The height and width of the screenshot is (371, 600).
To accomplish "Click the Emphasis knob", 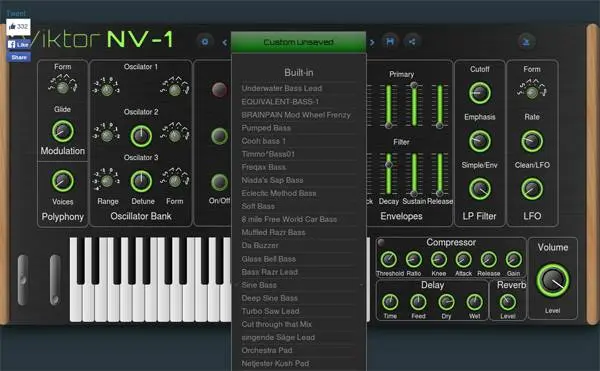I will [x=479, y=141].
